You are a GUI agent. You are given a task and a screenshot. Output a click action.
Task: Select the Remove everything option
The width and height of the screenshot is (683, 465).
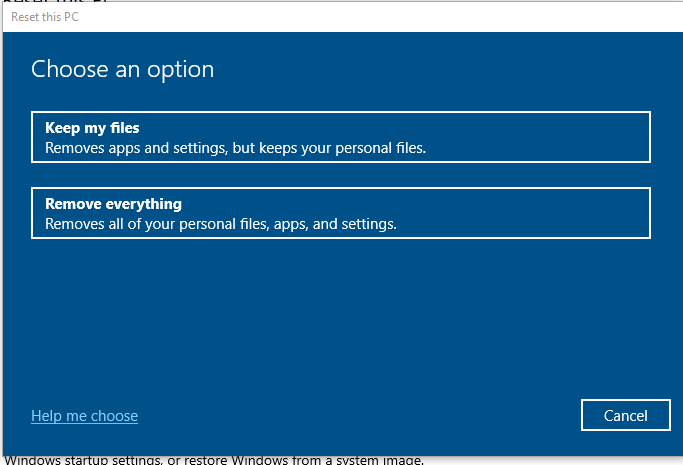[341, 213]
